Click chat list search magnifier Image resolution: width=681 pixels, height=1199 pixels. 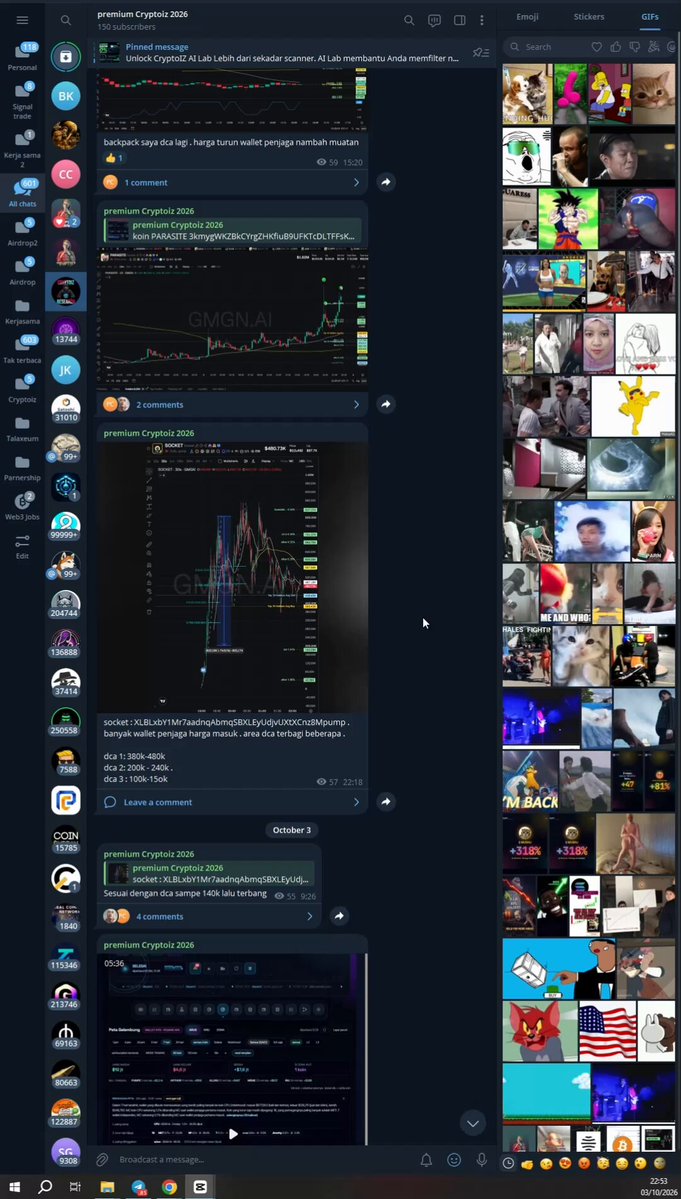pos(66,21)
